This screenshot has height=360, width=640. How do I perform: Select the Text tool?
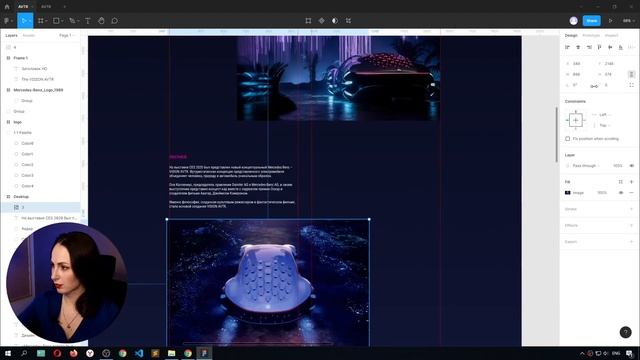click(88, 20)
